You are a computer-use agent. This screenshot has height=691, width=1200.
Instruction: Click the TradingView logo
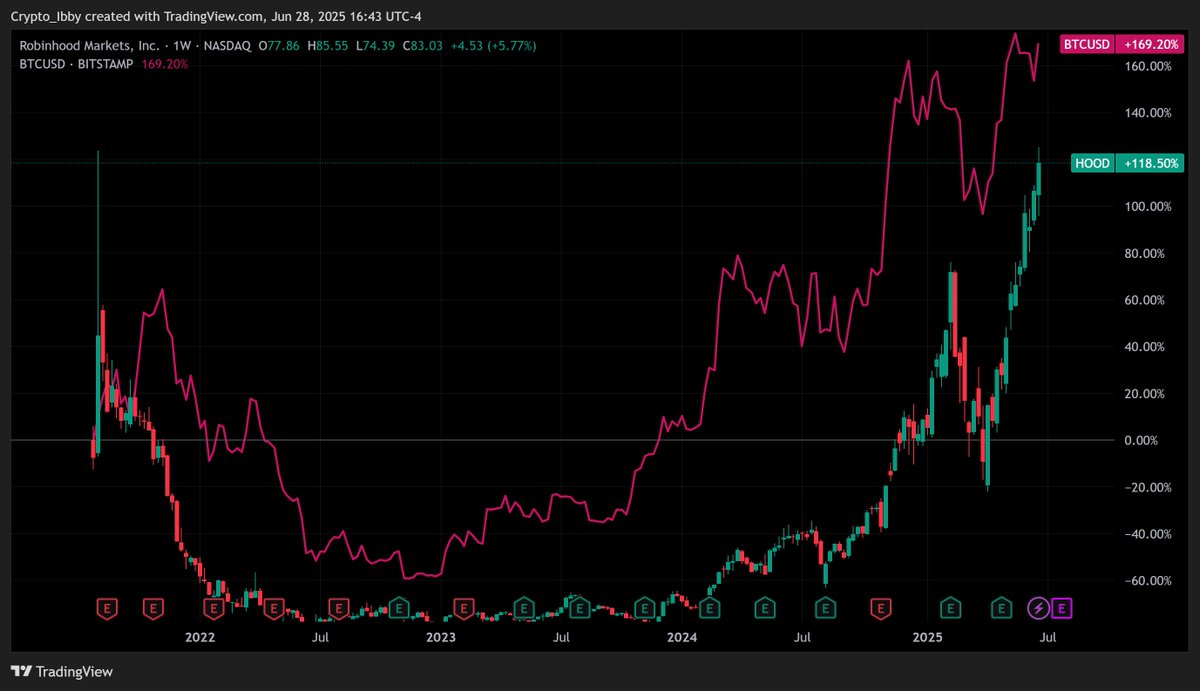[x=62, y=672]
